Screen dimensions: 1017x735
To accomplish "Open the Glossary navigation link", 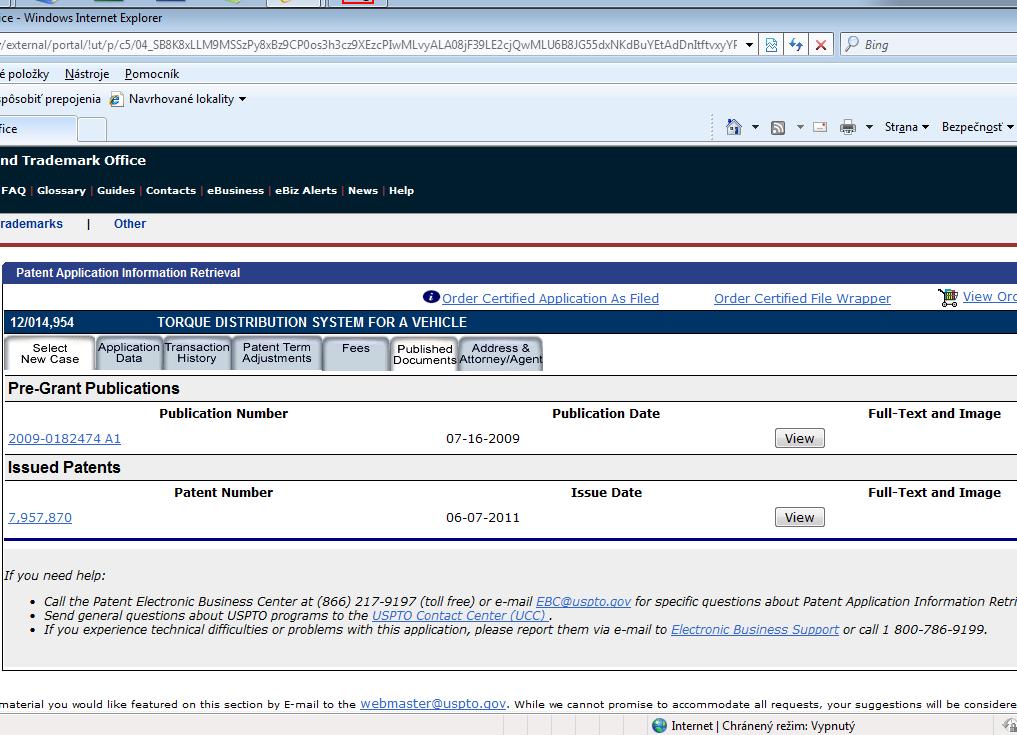I will click(61, 191).
